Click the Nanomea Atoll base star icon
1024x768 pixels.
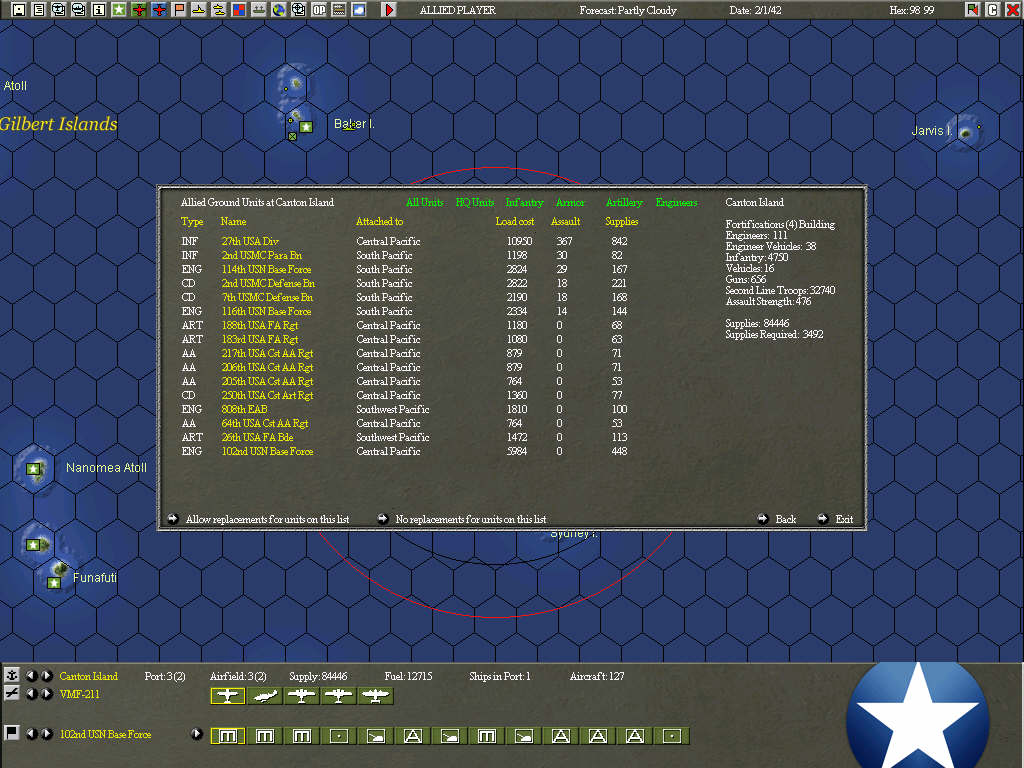click(33, 468)
